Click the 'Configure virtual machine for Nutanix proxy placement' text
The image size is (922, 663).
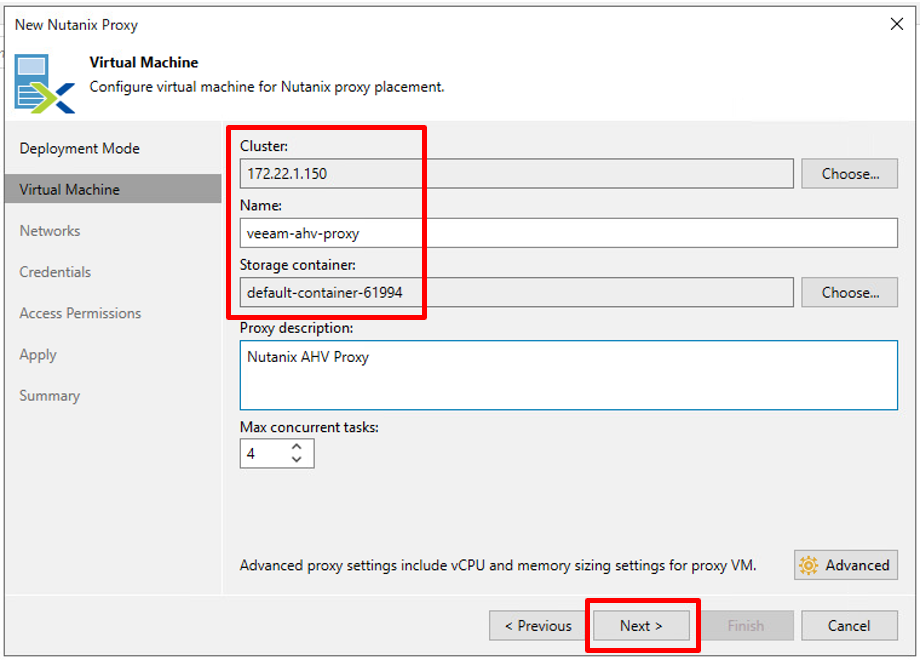pos(267,87)
